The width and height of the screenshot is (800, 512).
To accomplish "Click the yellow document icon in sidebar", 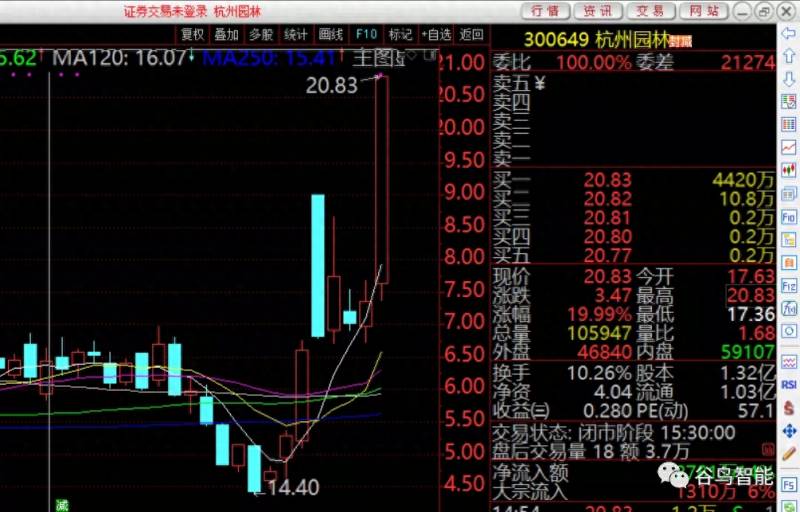I will click(789, 240).
